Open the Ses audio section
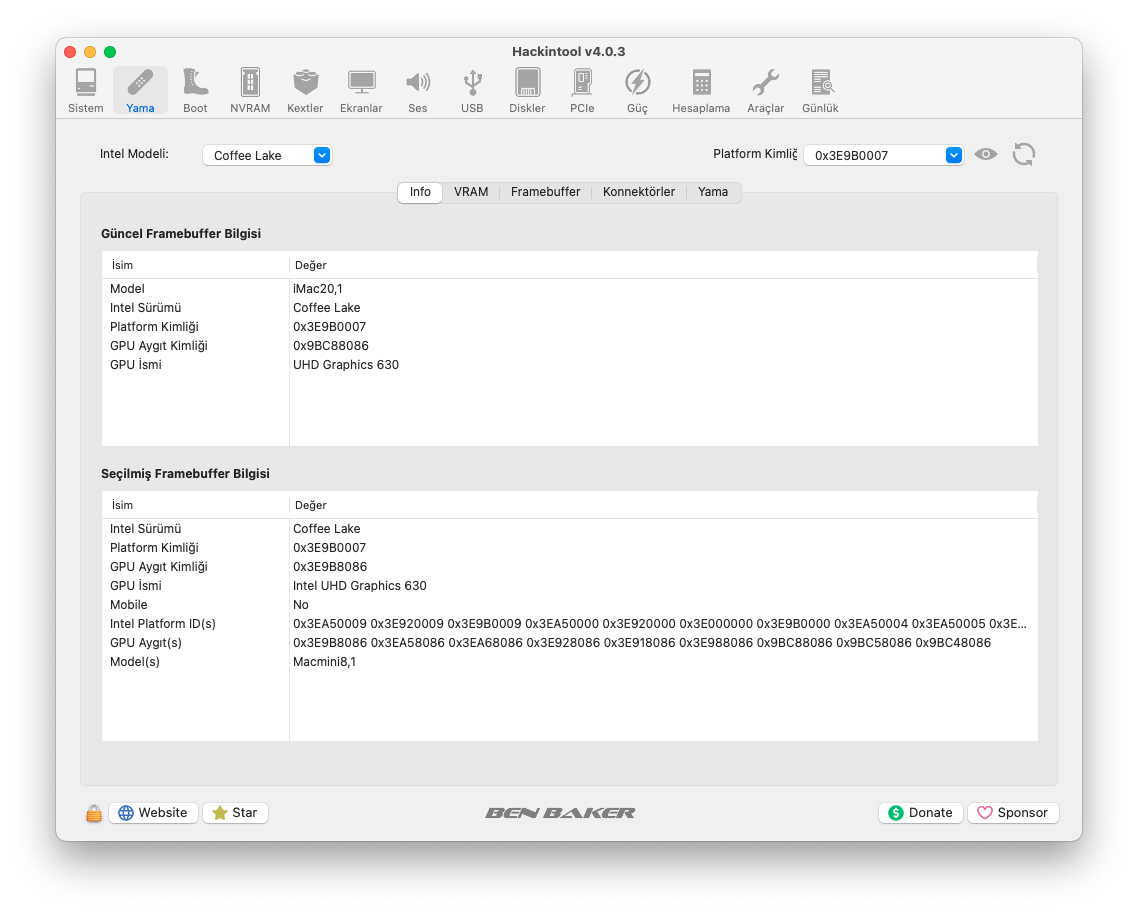This screenshot has width=1138, height=915. 417,90
